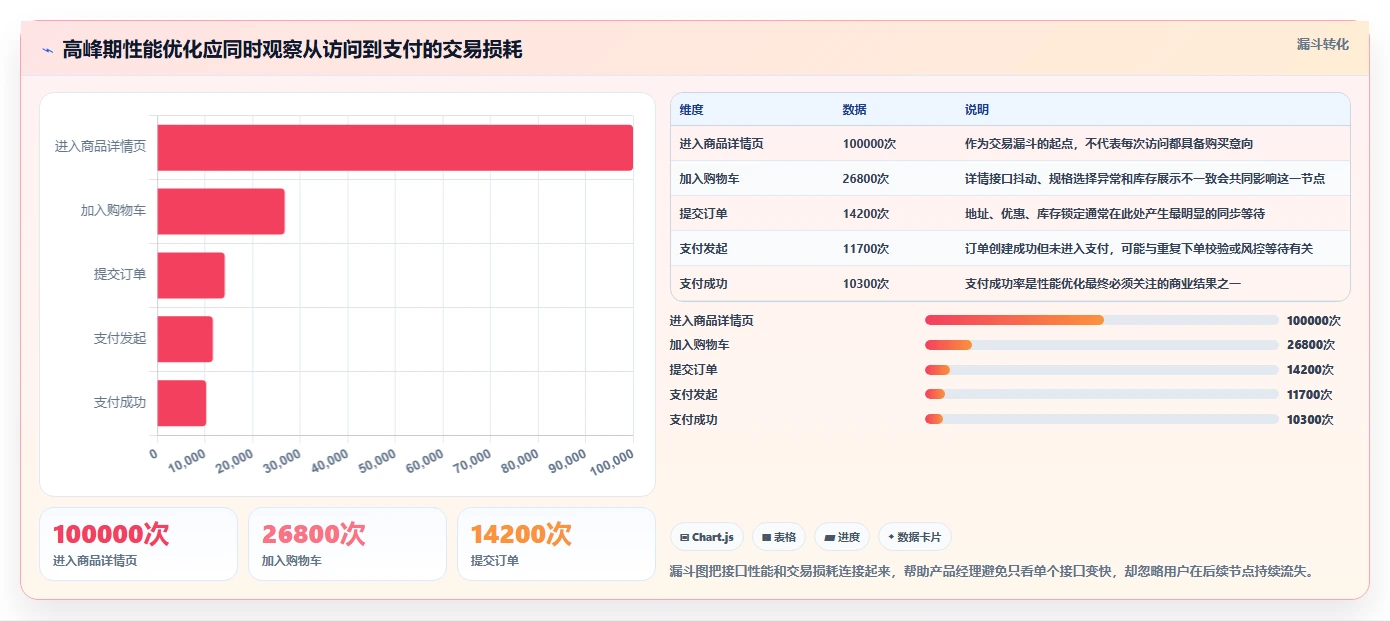The image size is (1390, 621).
Task: Click the 11700次 value beside the progress bar
Action: tap(1310, 395)
